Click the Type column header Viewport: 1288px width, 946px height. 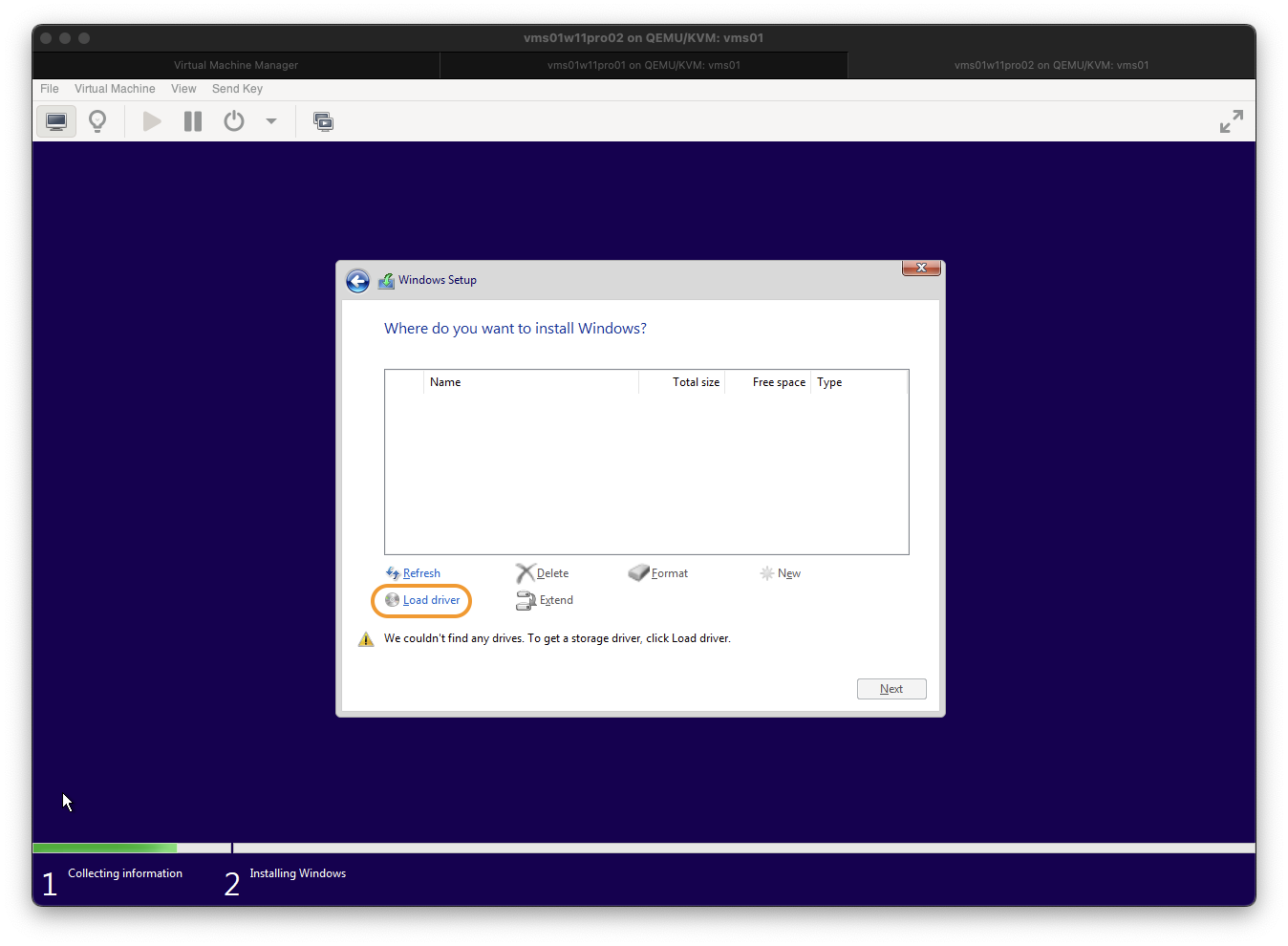pos(859,382)
